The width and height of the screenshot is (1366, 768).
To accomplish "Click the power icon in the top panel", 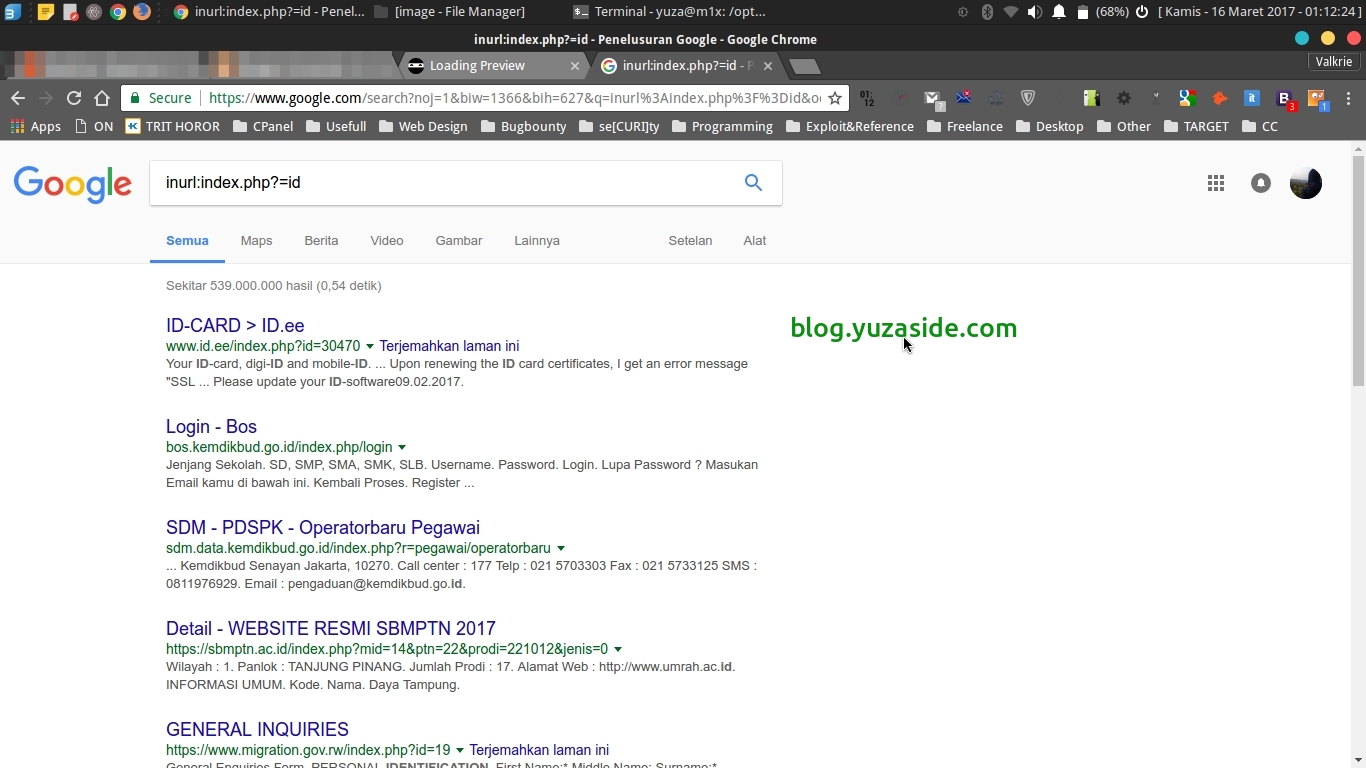I will [1141, 12].
